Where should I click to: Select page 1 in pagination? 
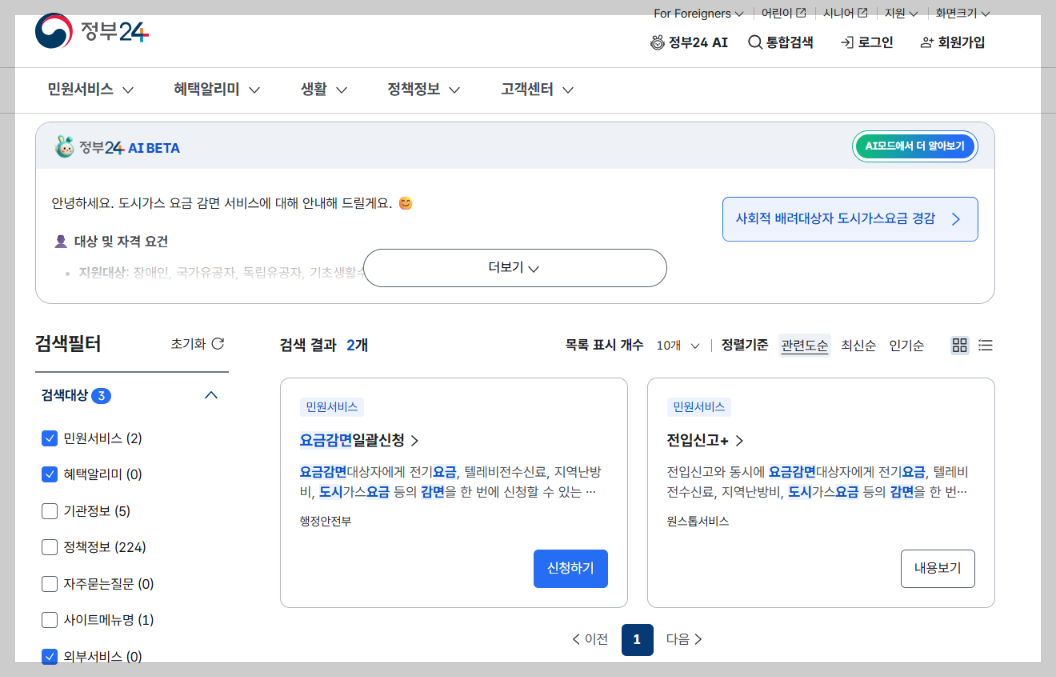[637, 639]
